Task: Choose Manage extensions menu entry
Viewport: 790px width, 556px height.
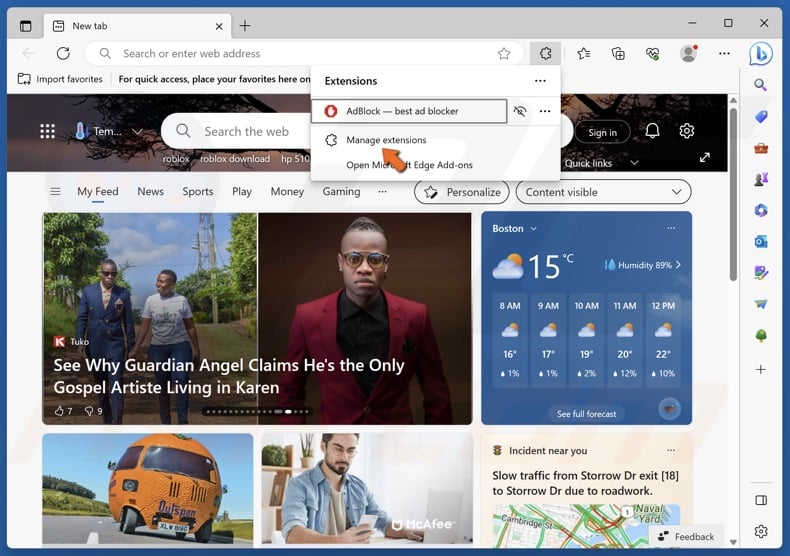Action: coord(386,140)
